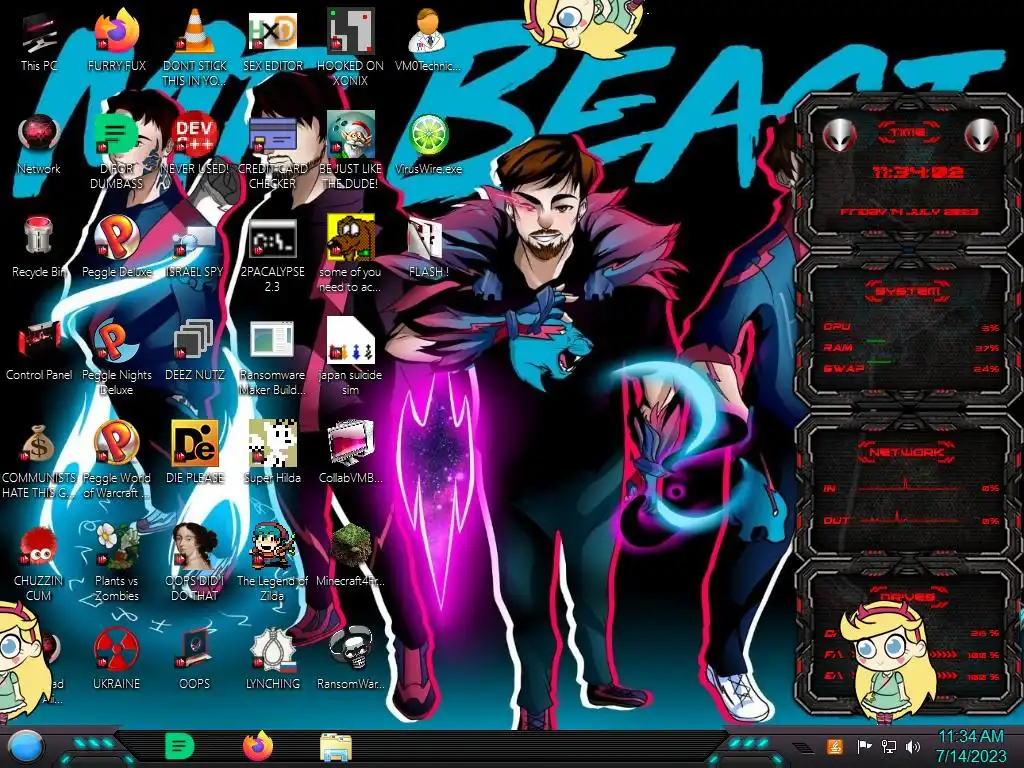1024x768 pixels.
Task: Open the noose LYNCHING icon
Action: point(273,660)
